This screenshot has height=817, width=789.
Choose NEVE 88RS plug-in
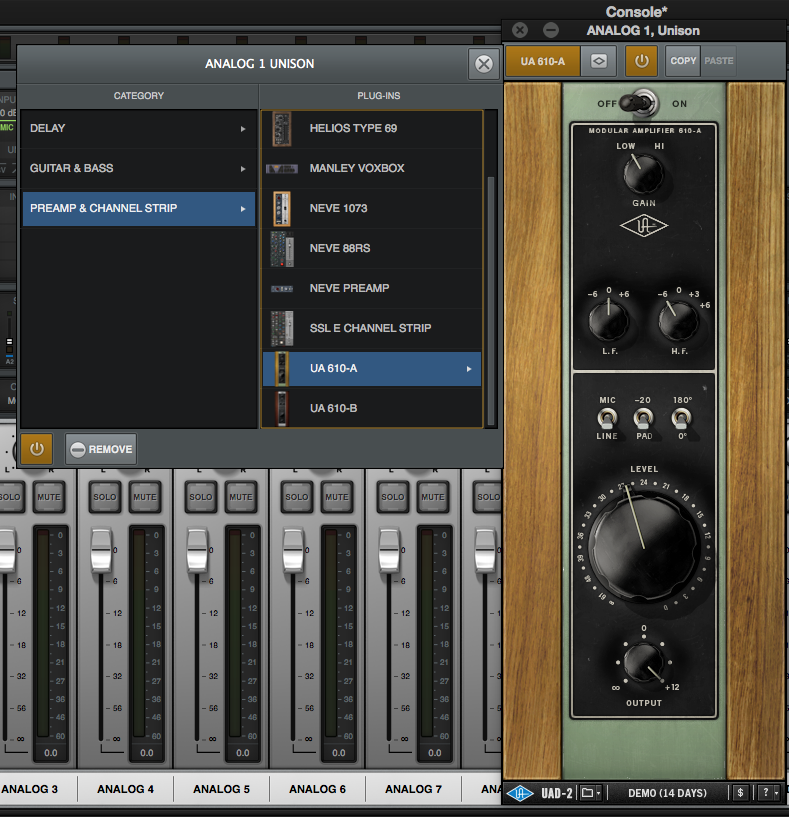372,249
